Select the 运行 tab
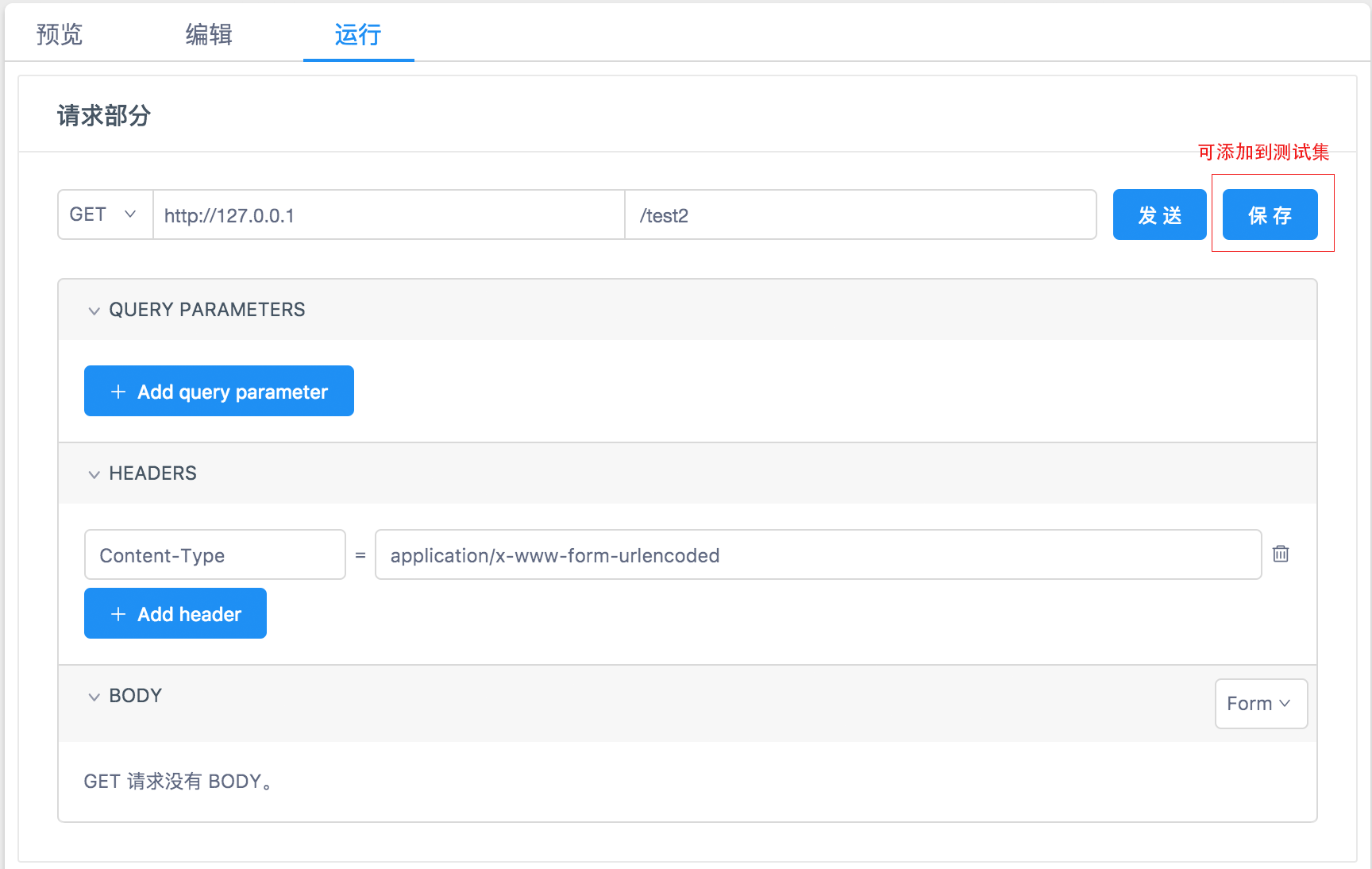Viewport: 1372px width, 869px height. pos(358,34)
